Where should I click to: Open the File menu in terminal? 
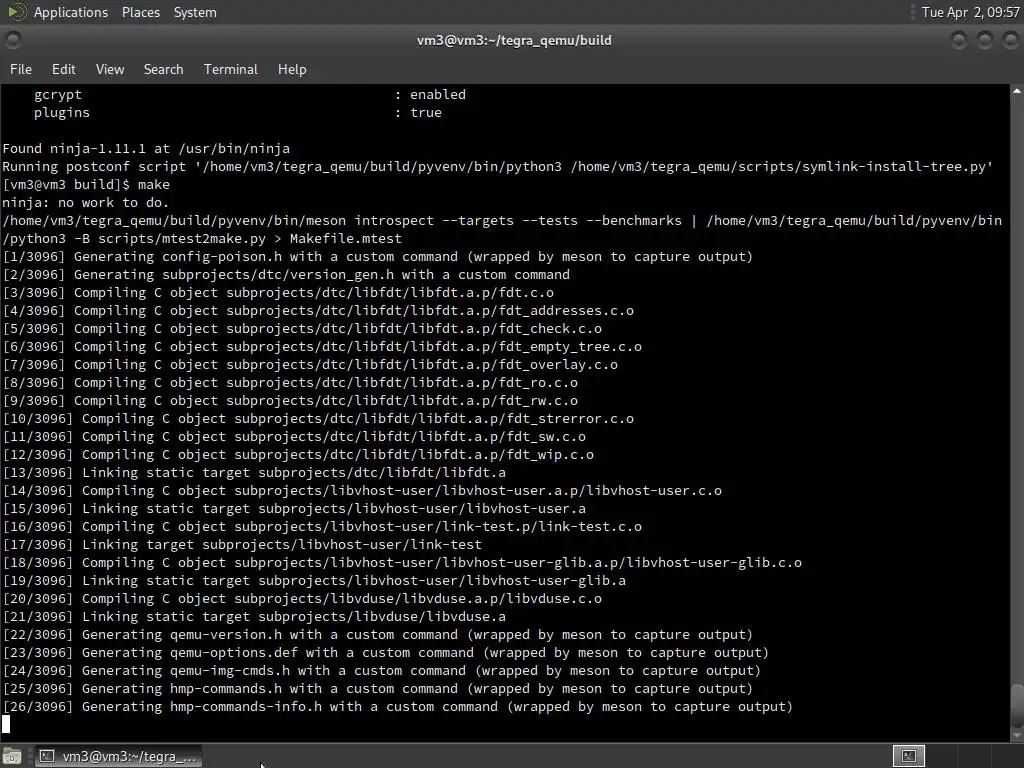point(21,69)
